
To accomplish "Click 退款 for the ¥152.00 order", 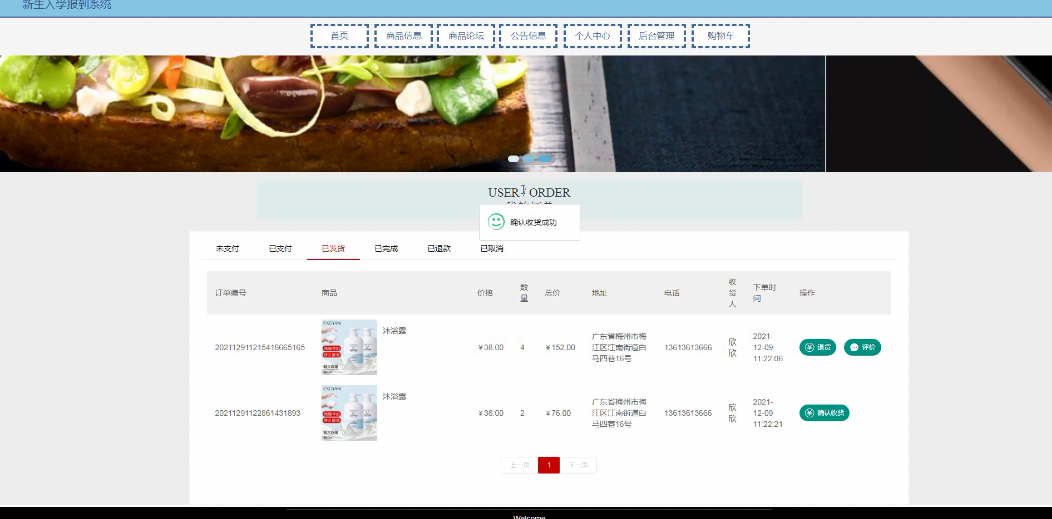I will pyautogui.click(x=817, y=347).
